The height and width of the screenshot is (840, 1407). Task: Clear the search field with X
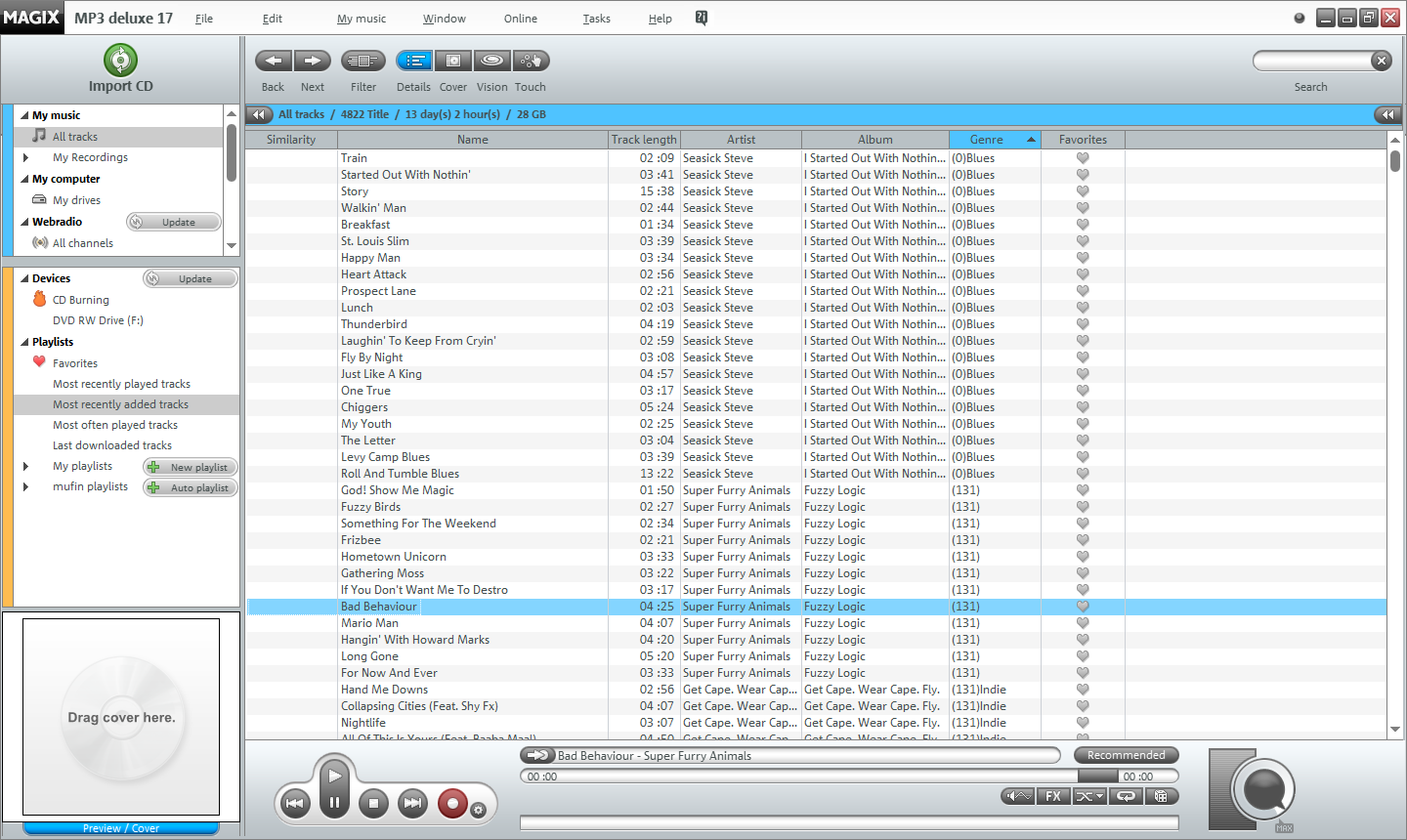[1381, 61]
